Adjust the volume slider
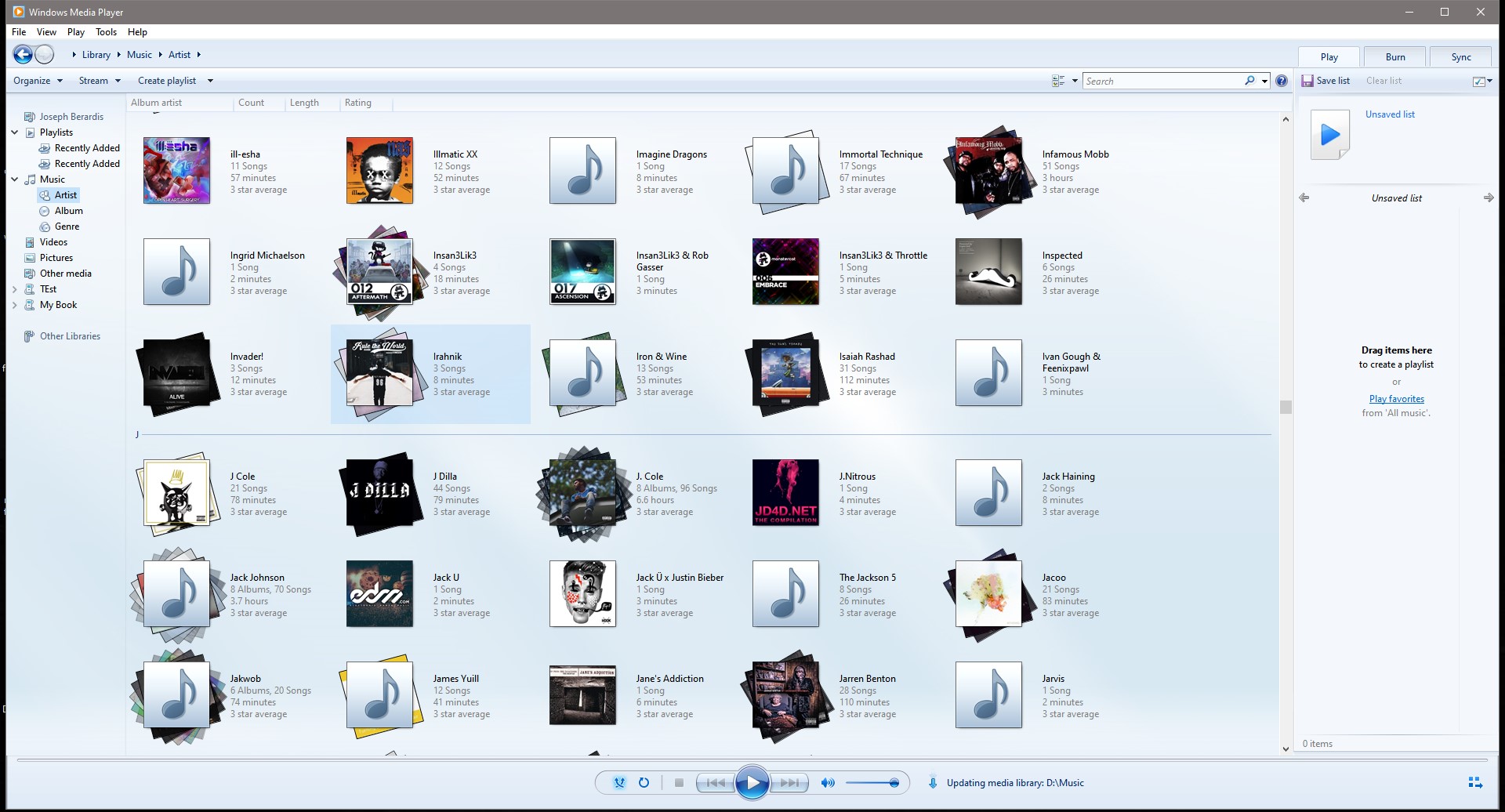 point(872,782)
